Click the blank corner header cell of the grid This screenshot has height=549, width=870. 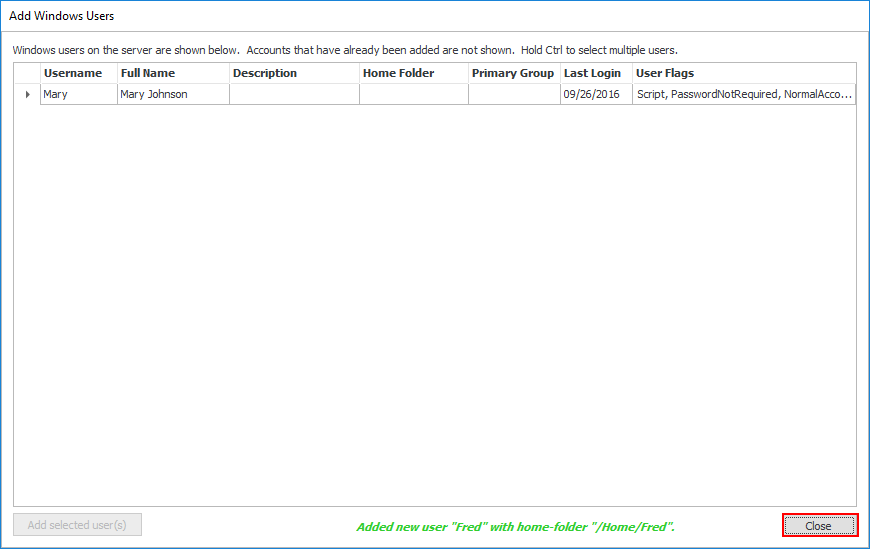pyautogui.click(x=27, y=73)
